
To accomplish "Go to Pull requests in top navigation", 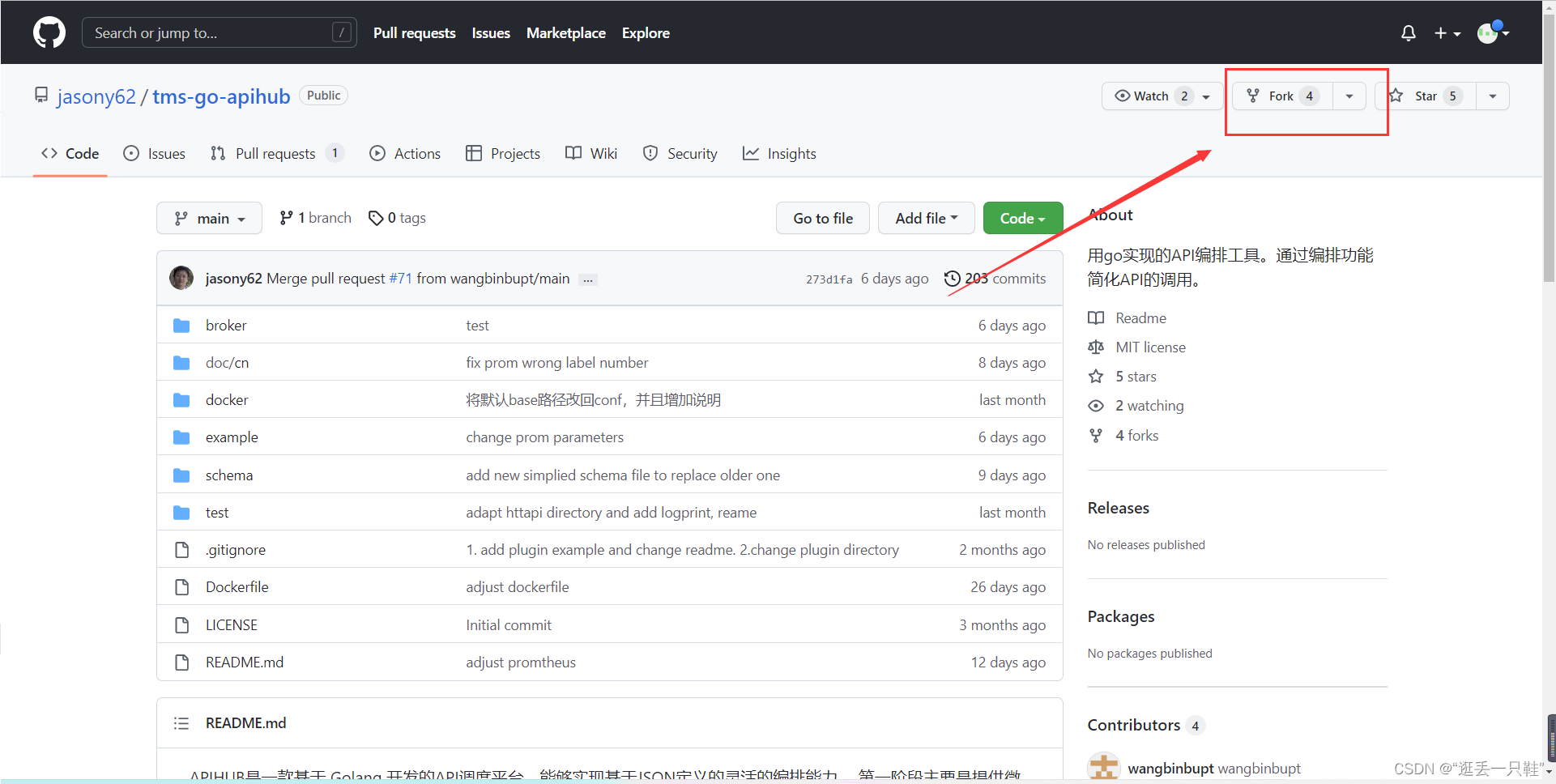I will click(x=414, y=33).
